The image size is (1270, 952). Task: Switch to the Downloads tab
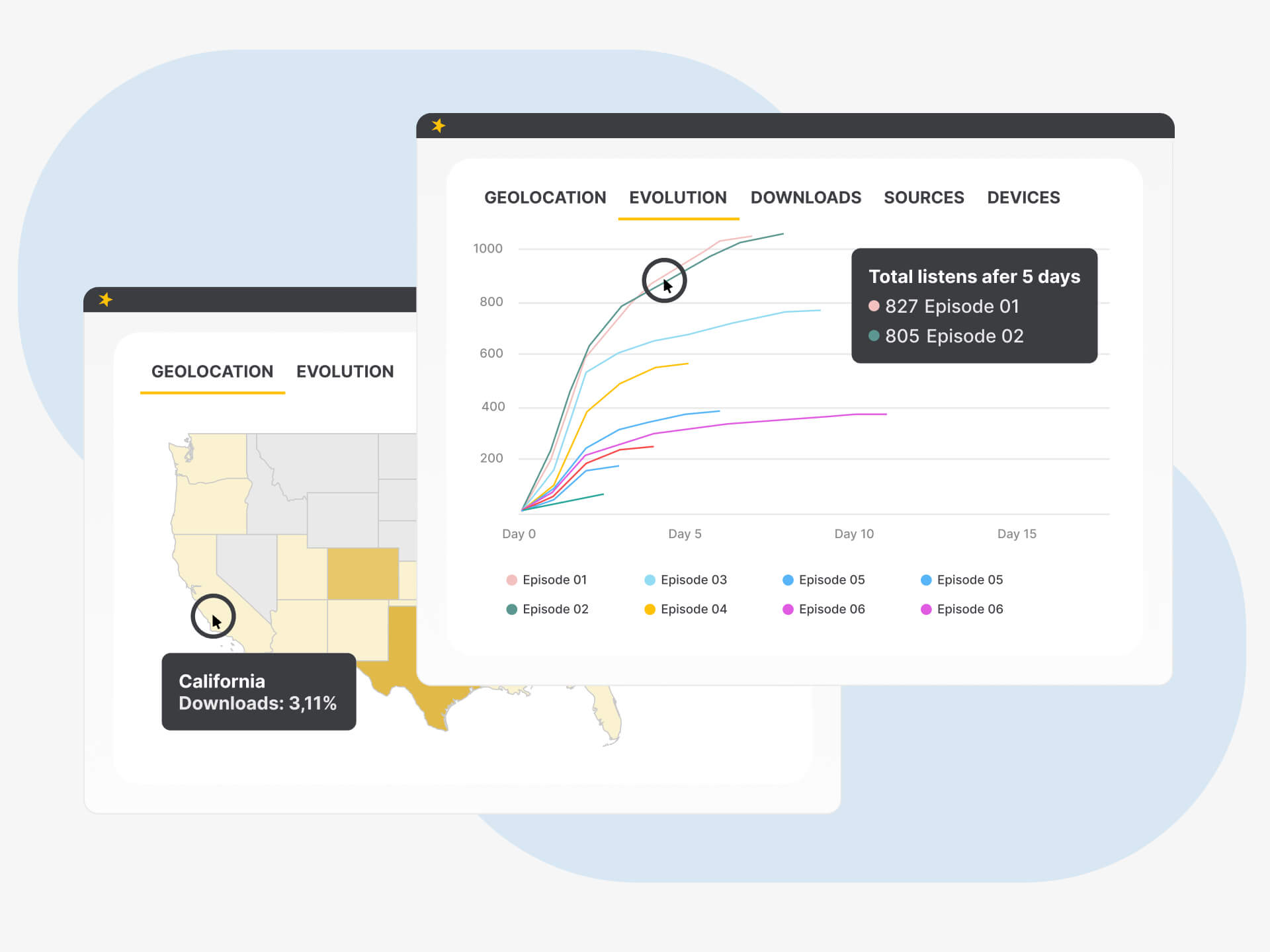pos(805,198)
